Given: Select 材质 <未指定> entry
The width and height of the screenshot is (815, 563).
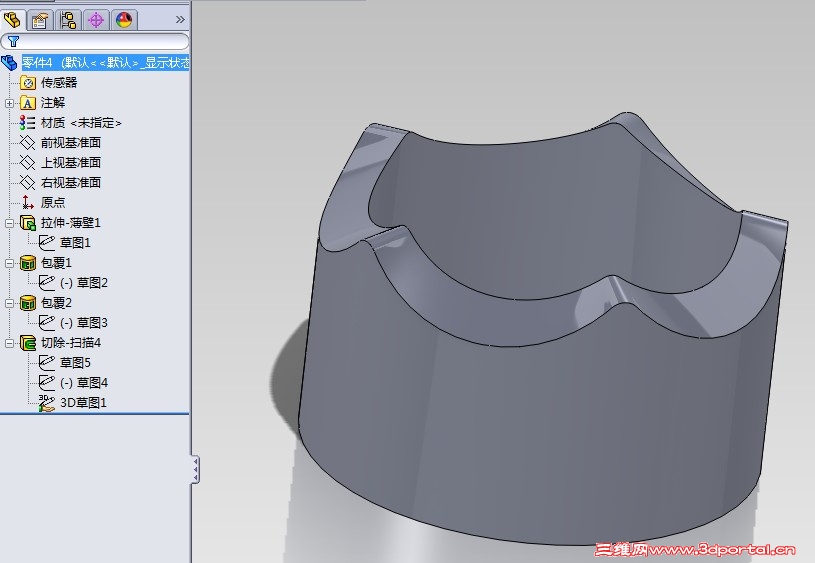Looking at the screenshot, I should [81, 123].
